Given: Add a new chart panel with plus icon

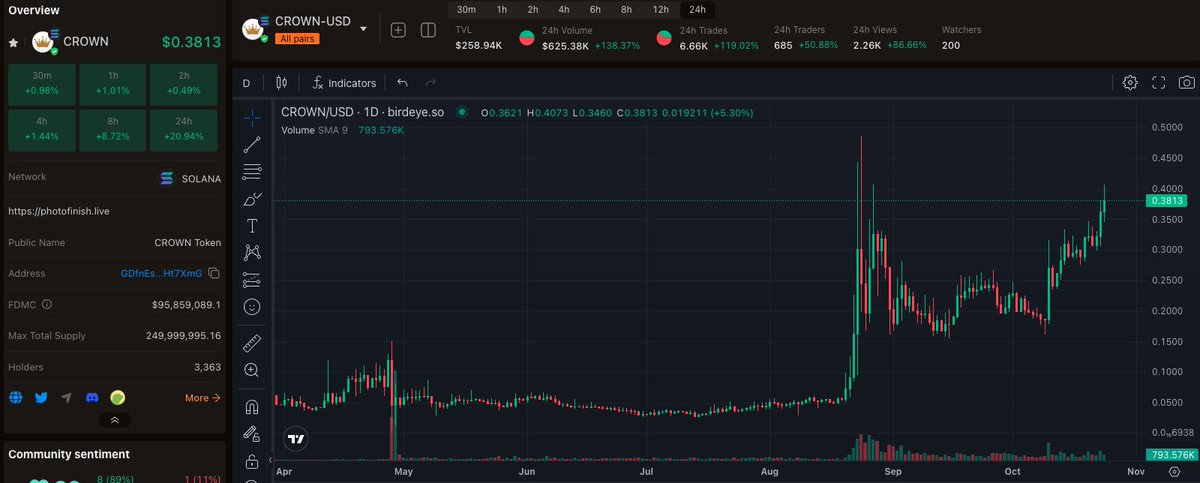Looking at the screenshot, I should [398, 30].
